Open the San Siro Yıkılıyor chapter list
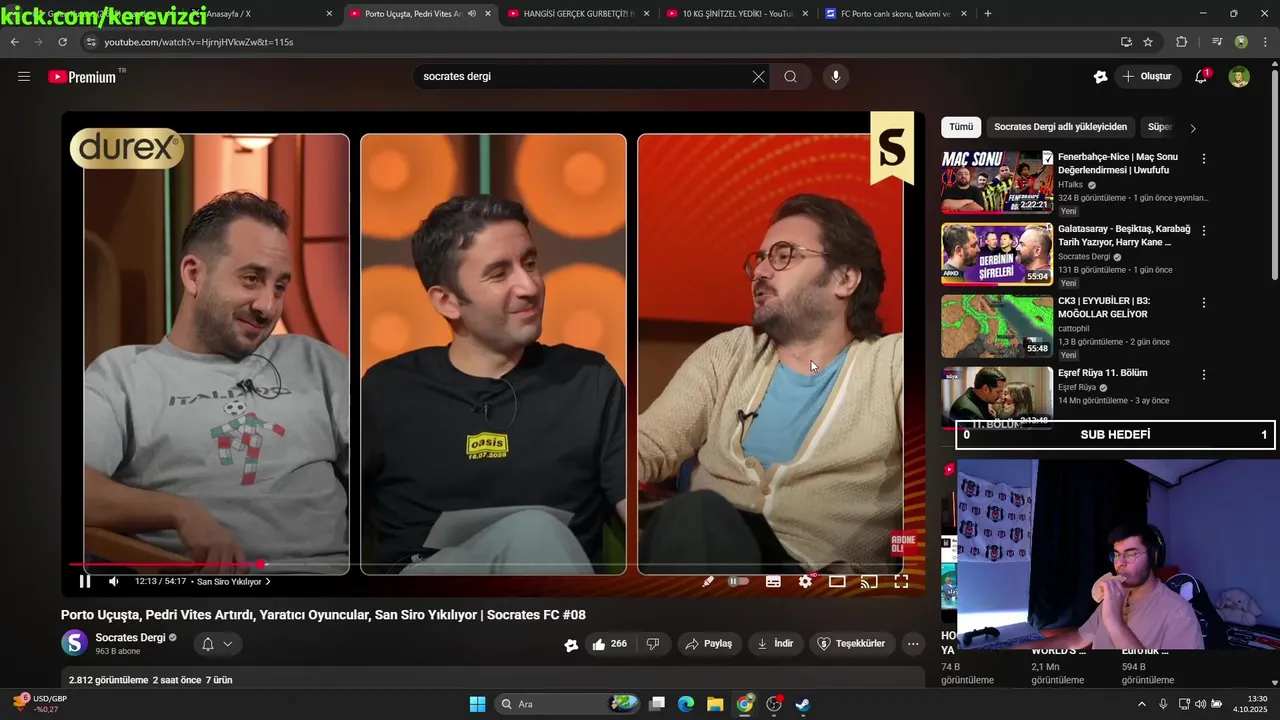The height and width of the screenshot is (720, 1280). coord(234,581)
